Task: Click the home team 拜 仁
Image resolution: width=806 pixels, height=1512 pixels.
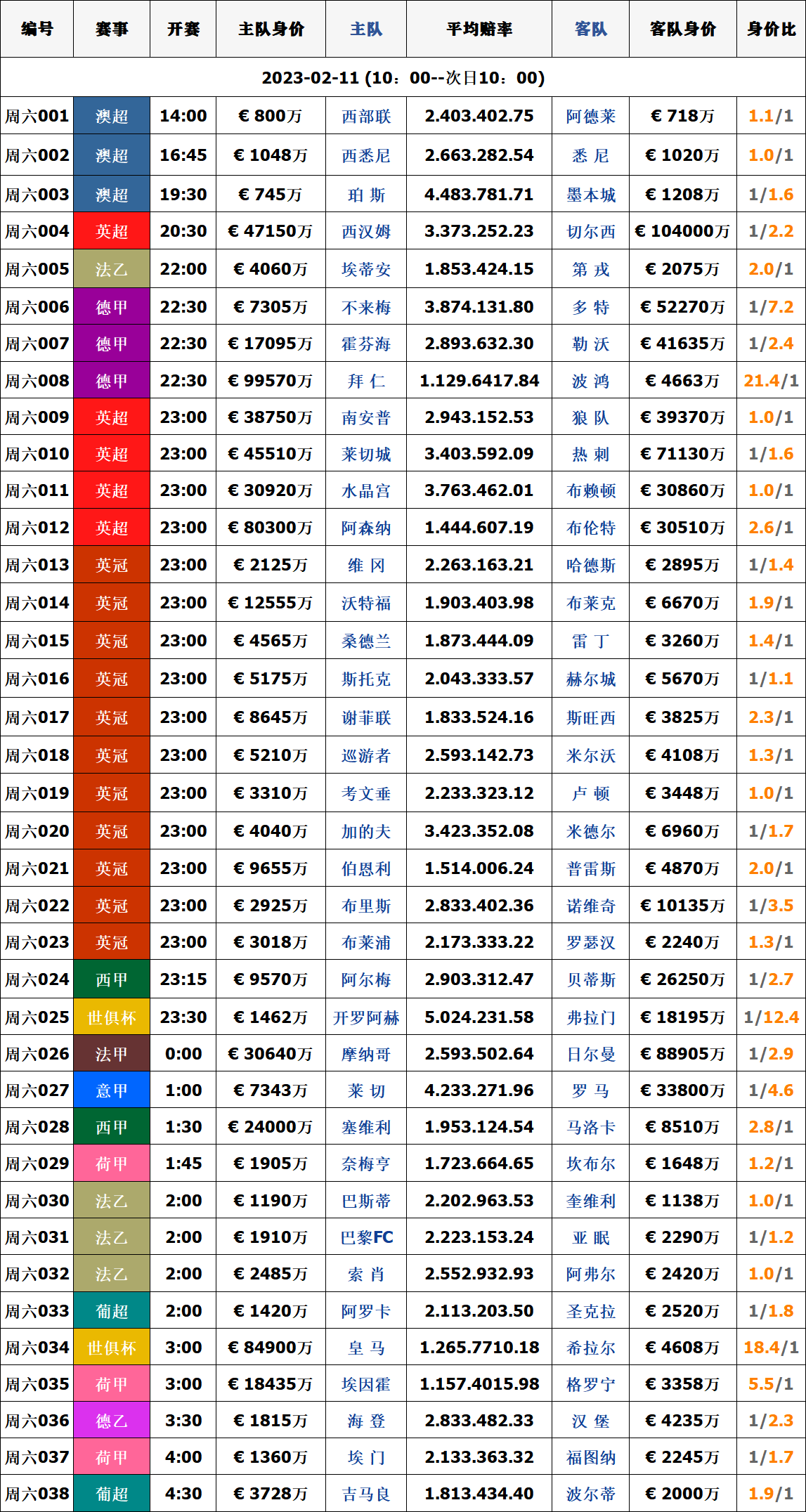Action: tap(366, 381)
